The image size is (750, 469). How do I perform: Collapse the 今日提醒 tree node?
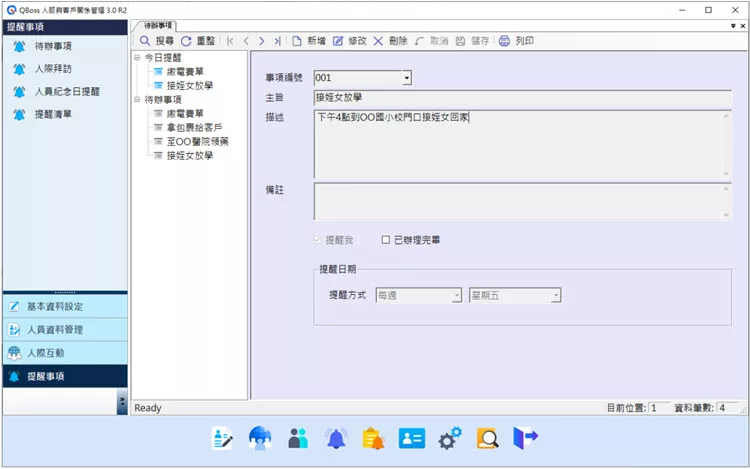coord(136,58)
